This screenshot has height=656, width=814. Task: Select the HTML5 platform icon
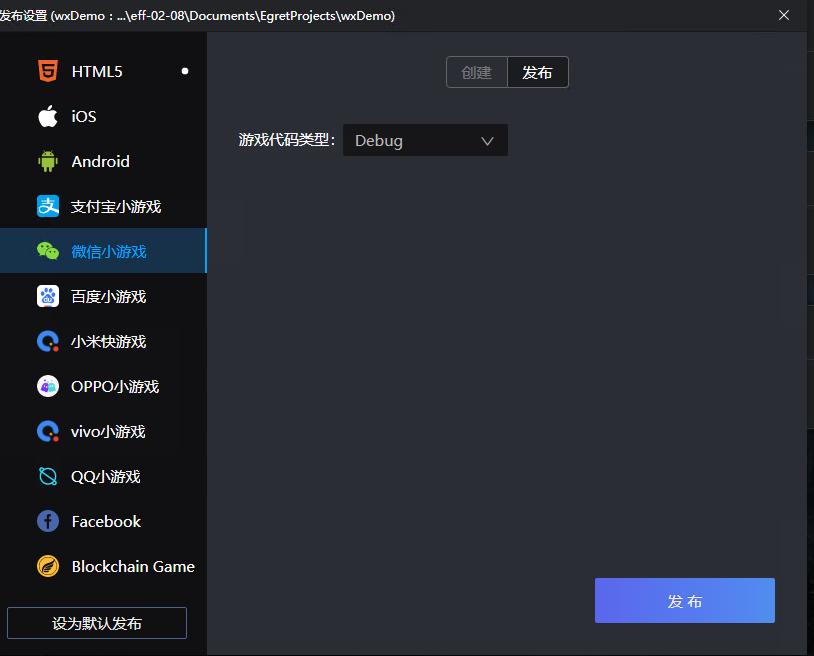48,71
